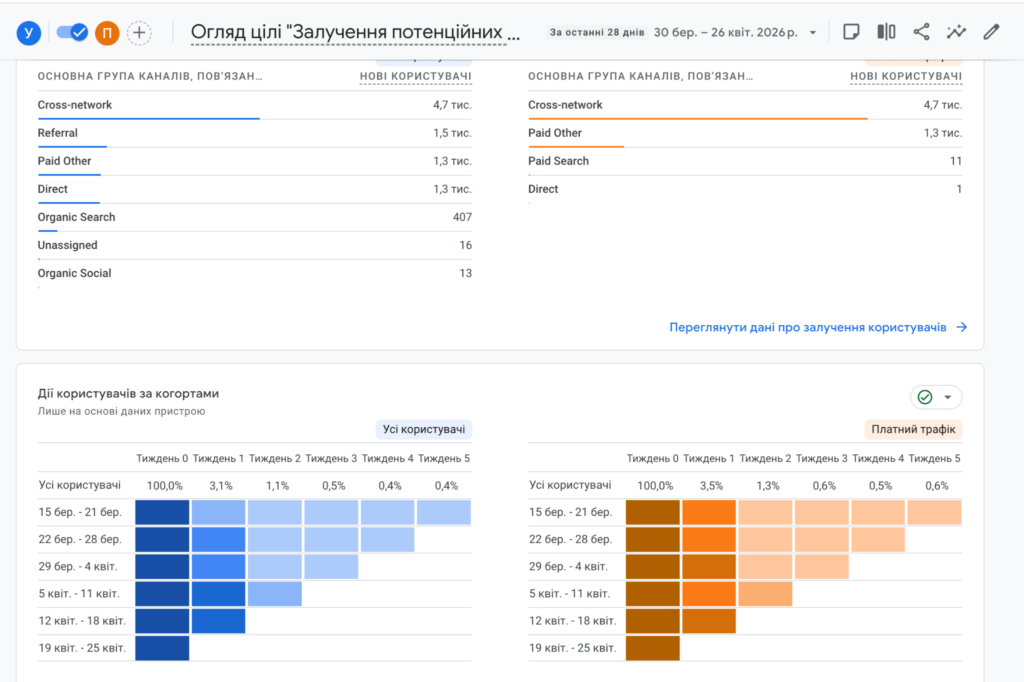Open the left table channel group dimension picker
Screen dimensions: 1024x682
click(x=150, y=76)
